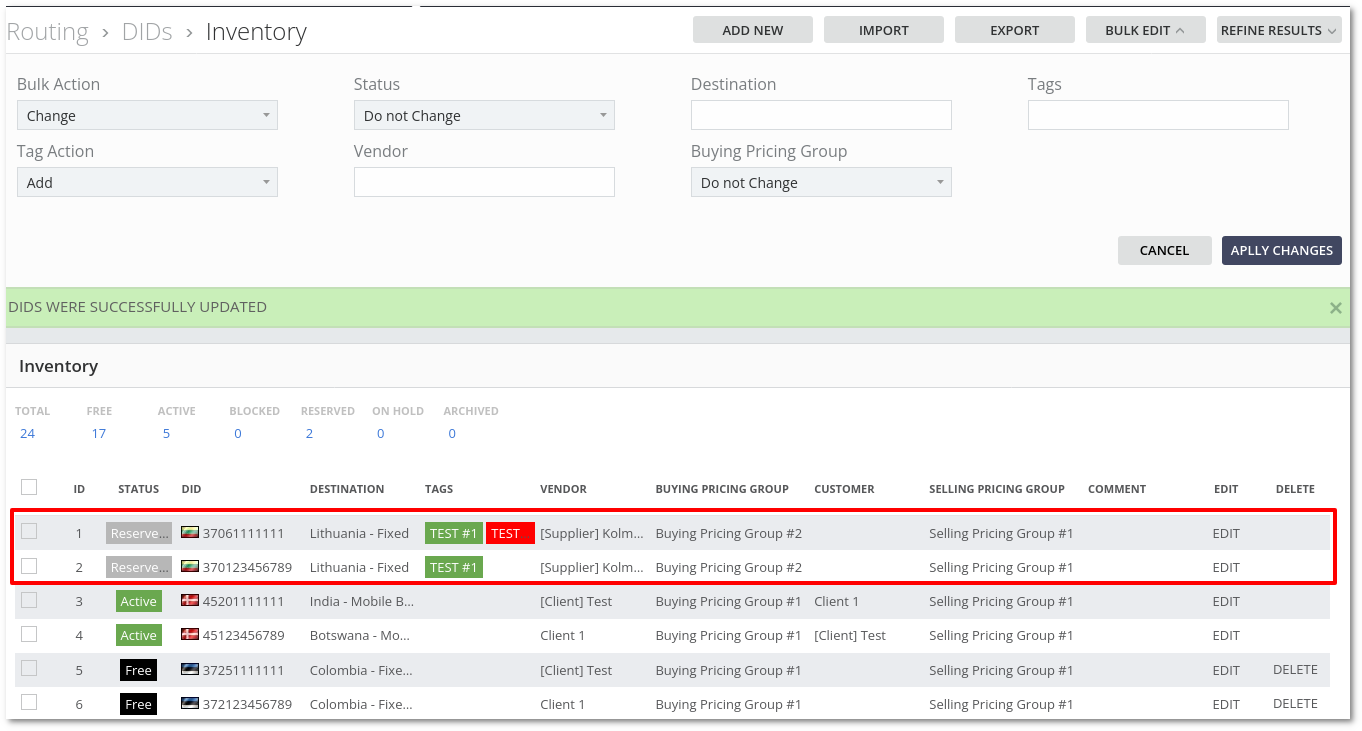
Task: Click the flag icon beside DID 45201111111
Action: [x=189, y=601]
